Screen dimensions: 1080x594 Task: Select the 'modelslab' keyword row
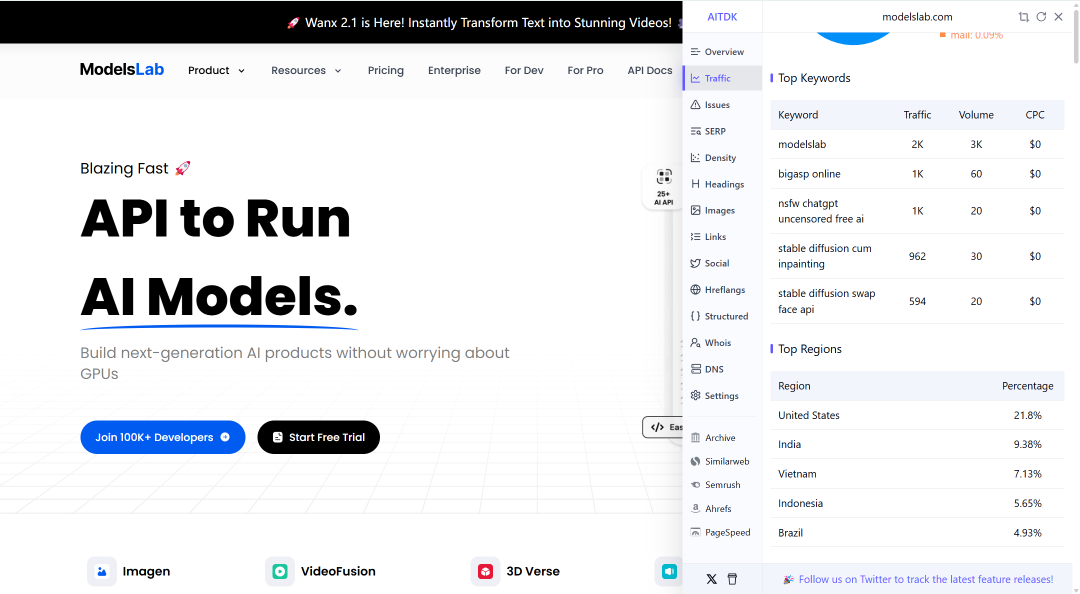pyautogui.click(x=917, y=144)
